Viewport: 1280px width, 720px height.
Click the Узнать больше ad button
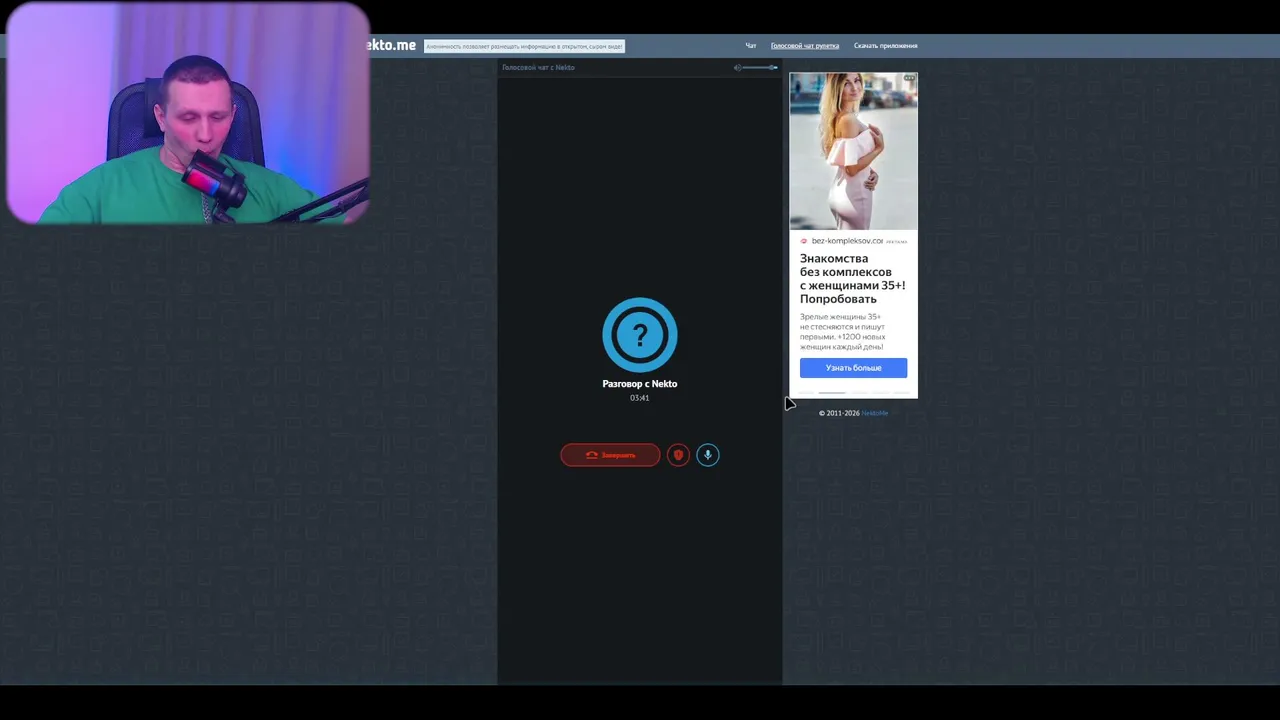[853, 368]
